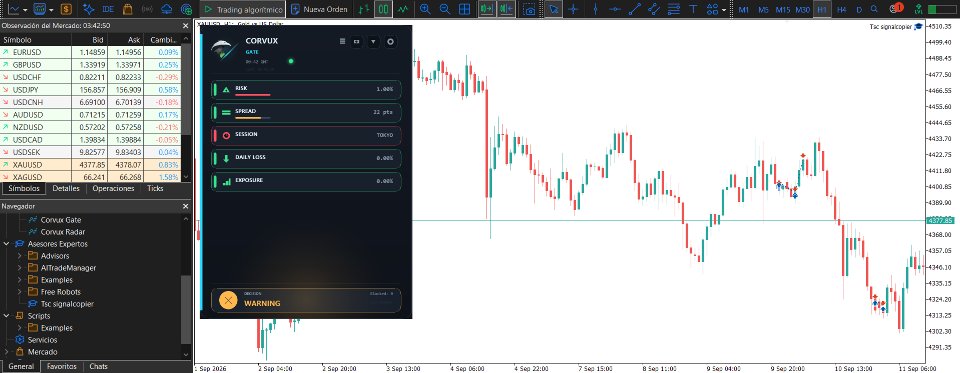Open the Market shopping bag icon
Screen dimensions: 960x373
(127, 9)
